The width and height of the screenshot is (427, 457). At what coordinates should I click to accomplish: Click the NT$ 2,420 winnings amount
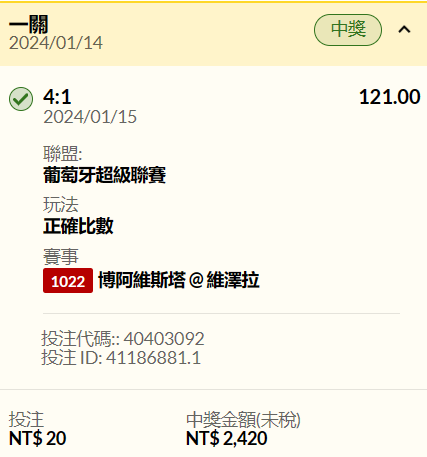(x=227, y=438)
